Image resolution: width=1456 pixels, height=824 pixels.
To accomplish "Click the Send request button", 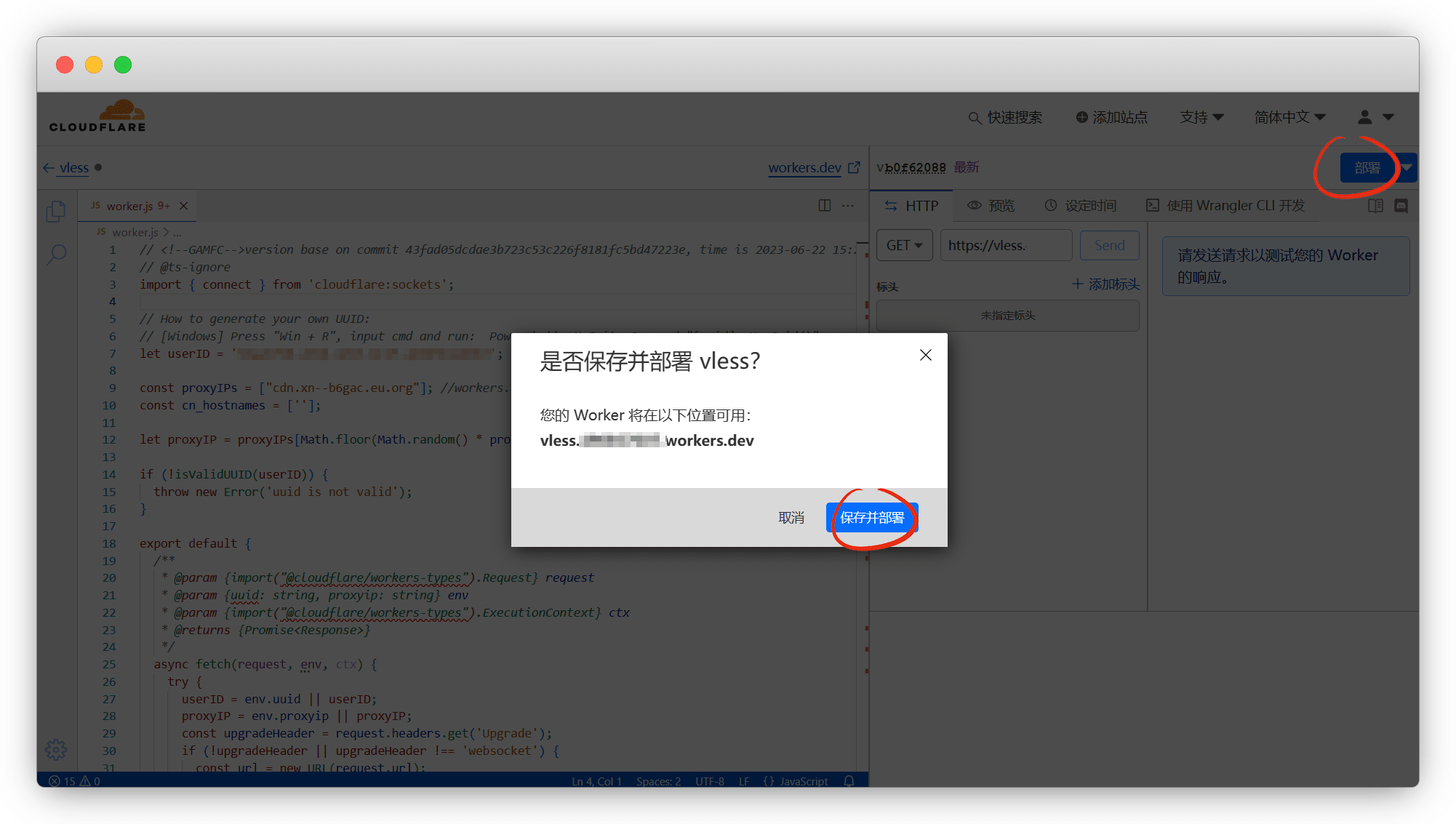I will (x=1109, y=245).
